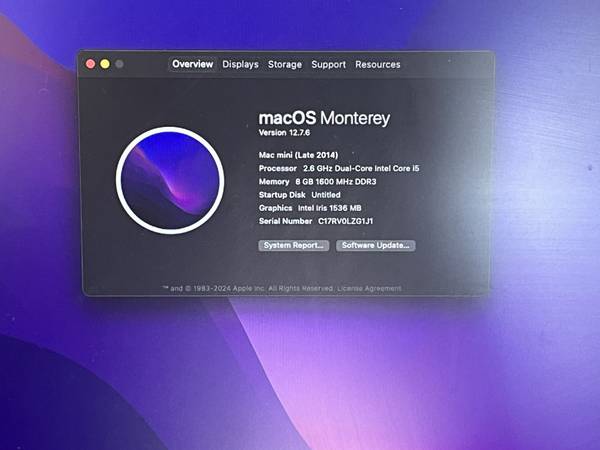
Task: Open the License Agreement link
Action: pos(369,288)
